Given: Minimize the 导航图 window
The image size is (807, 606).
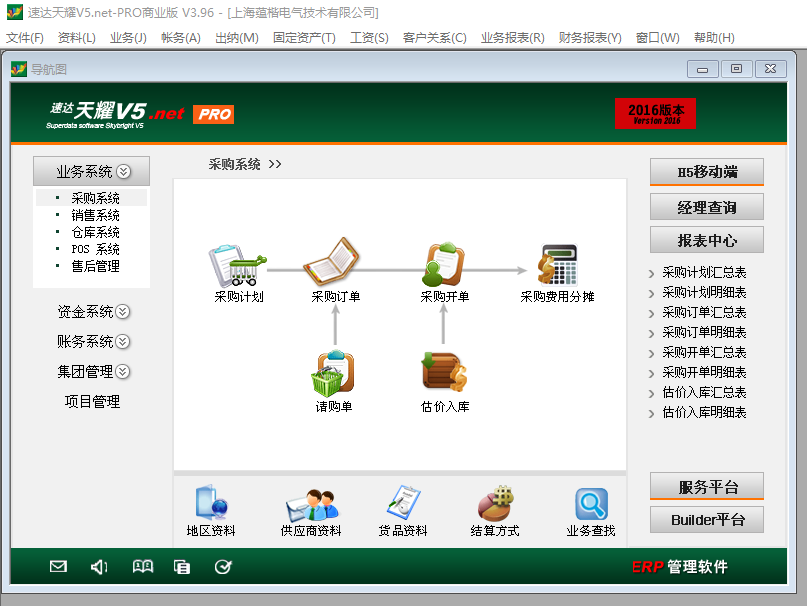Looking at the screenshot, I should click(x=703, y=69).
